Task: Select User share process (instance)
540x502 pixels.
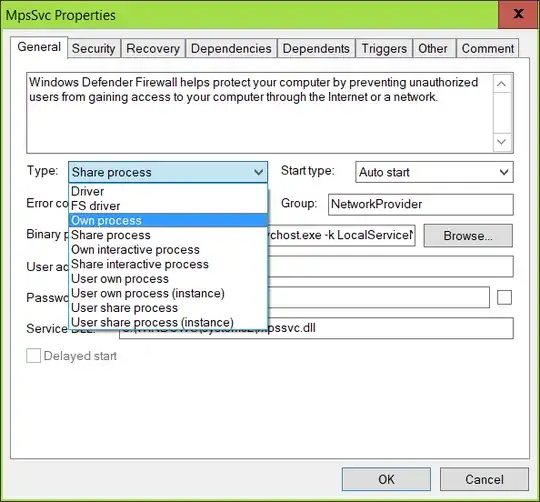Action: click(x=168, y=322)
